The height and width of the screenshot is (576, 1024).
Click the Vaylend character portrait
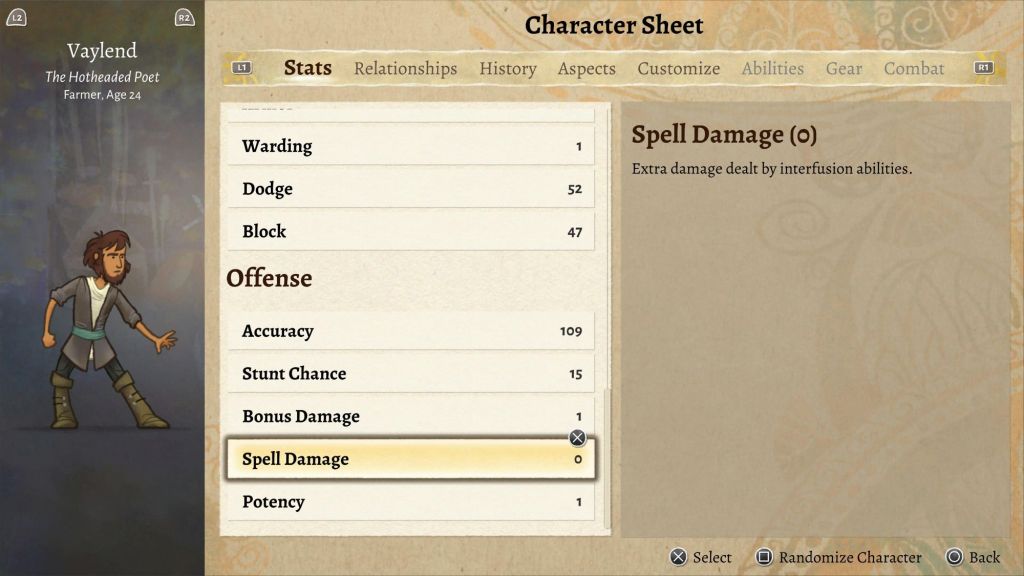click(103, 330)
